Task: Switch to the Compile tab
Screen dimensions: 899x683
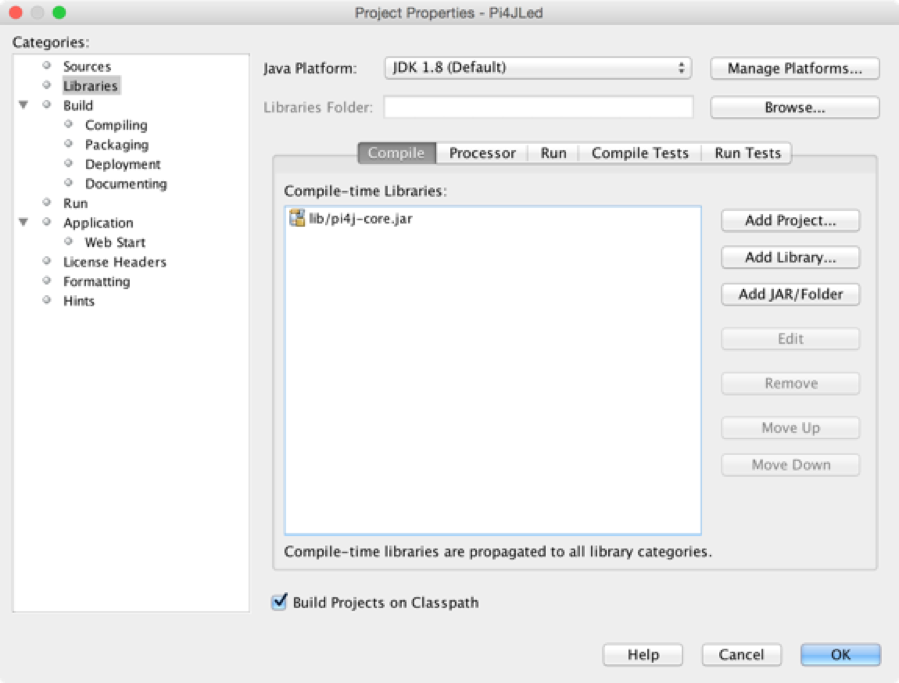Action: (397, 153)
